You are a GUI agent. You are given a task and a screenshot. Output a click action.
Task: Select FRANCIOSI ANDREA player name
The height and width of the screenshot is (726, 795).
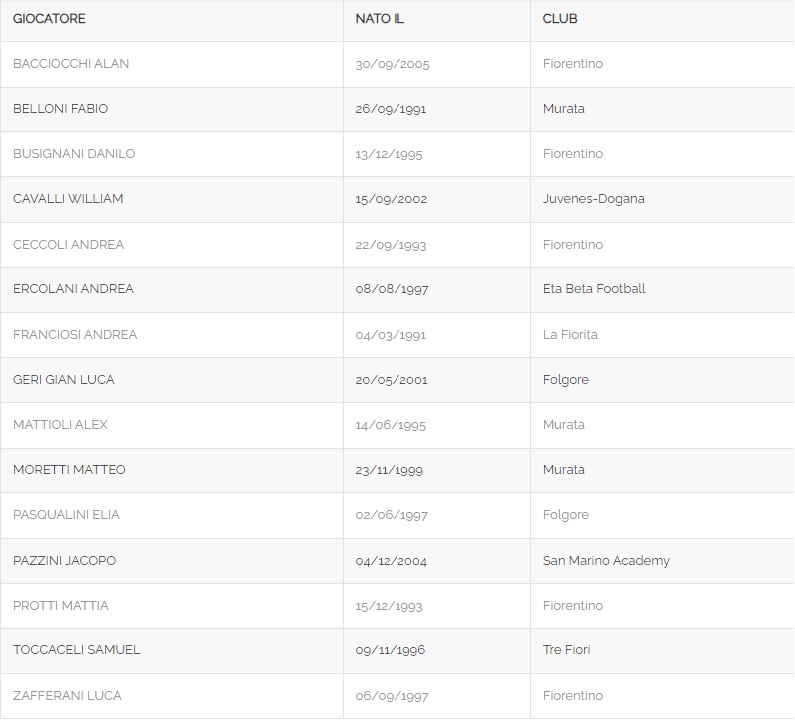point(75,335)
